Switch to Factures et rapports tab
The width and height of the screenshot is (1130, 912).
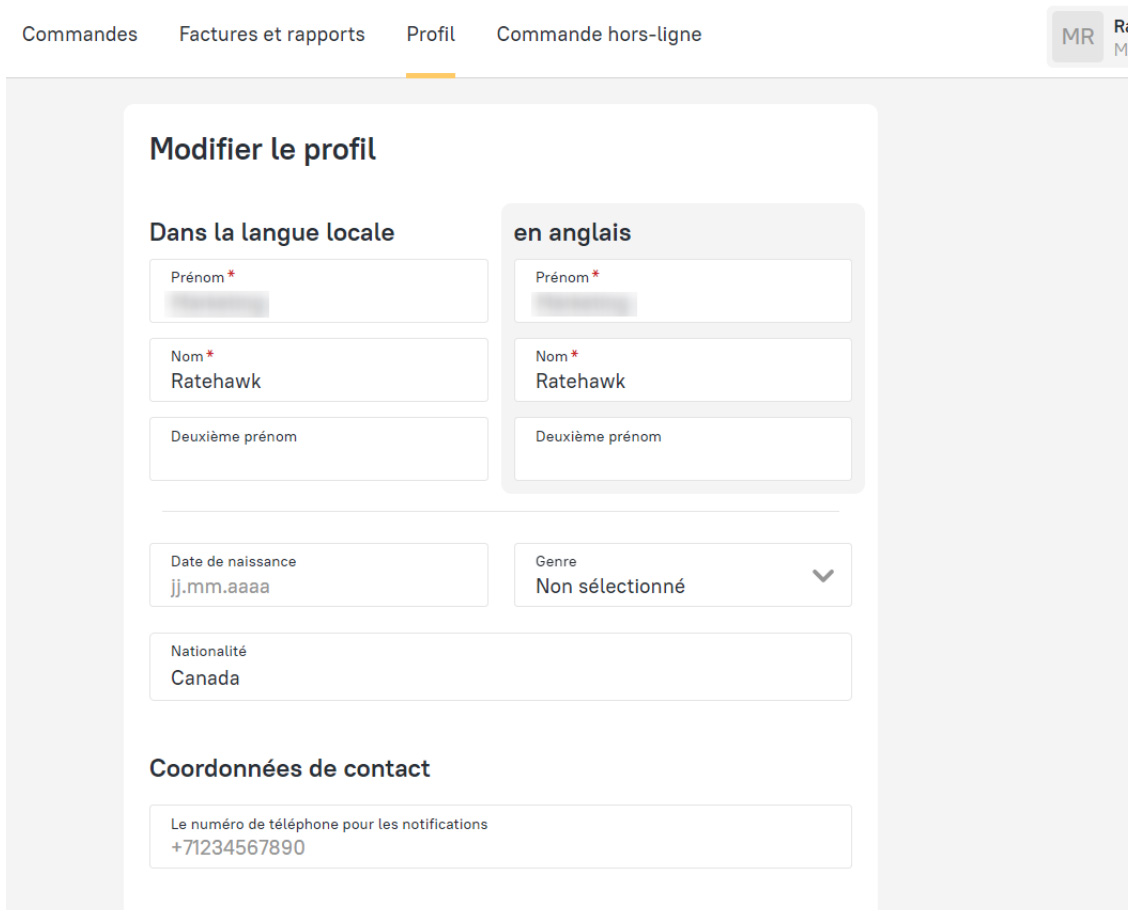[x=272, y=34]
